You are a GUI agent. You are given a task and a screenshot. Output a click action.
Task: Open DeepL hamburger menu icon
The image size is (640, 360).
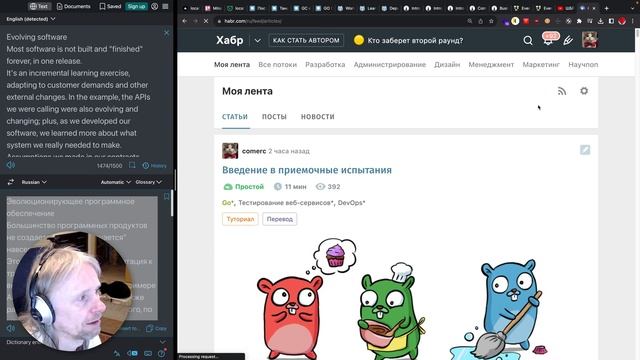click(165, 7)
